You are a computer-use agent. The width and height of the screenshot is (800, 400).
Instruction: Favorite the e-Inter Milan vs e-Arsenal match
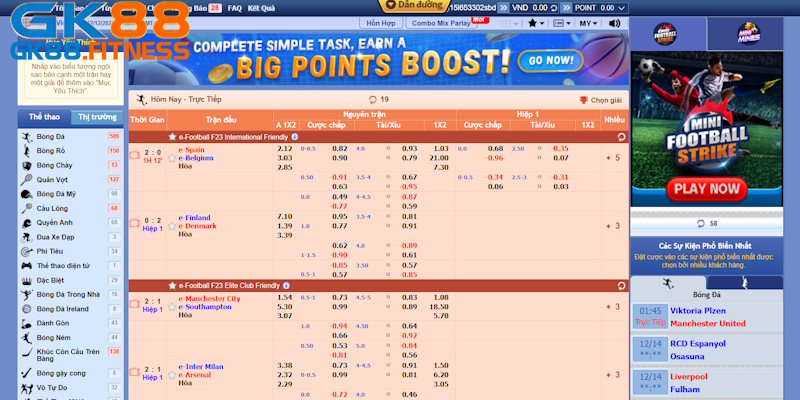(172, 375)
